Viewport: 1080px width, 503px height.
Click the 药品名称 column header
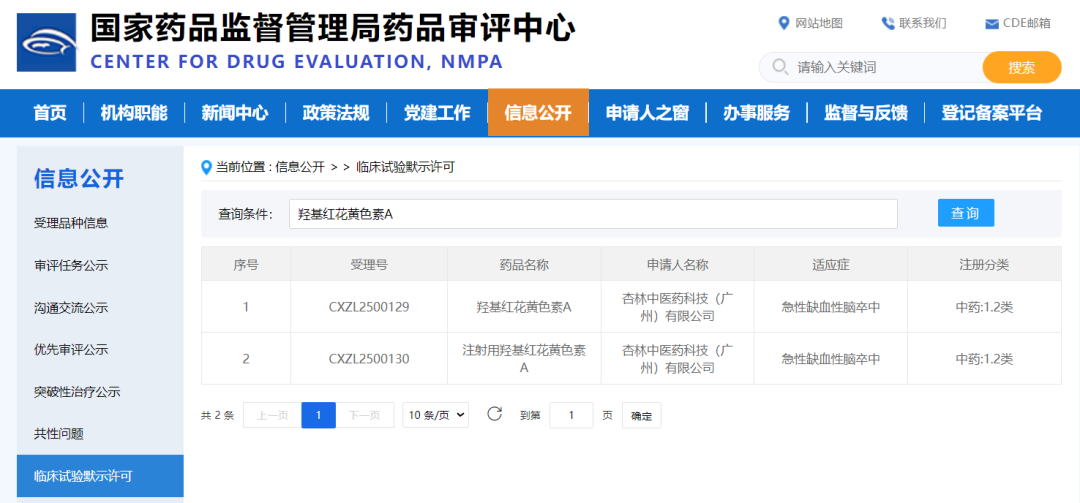[x=524, y=265]
